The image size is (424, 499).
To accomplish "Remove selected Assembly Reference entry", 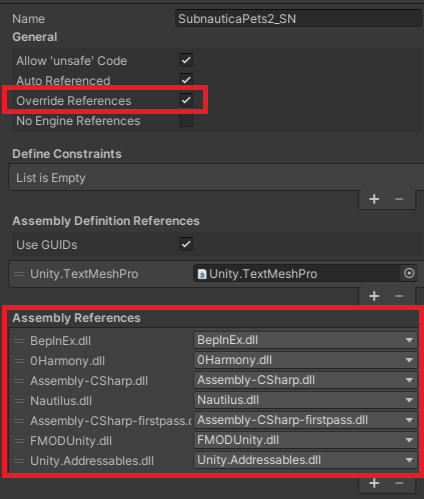I will [x=399, y=483].
